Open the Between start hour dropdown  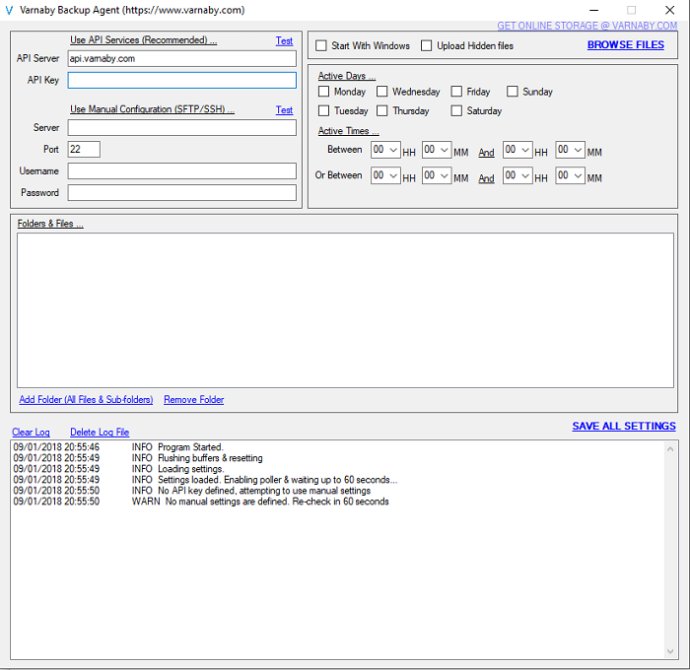pyautogui.click(x=385, y=150)
